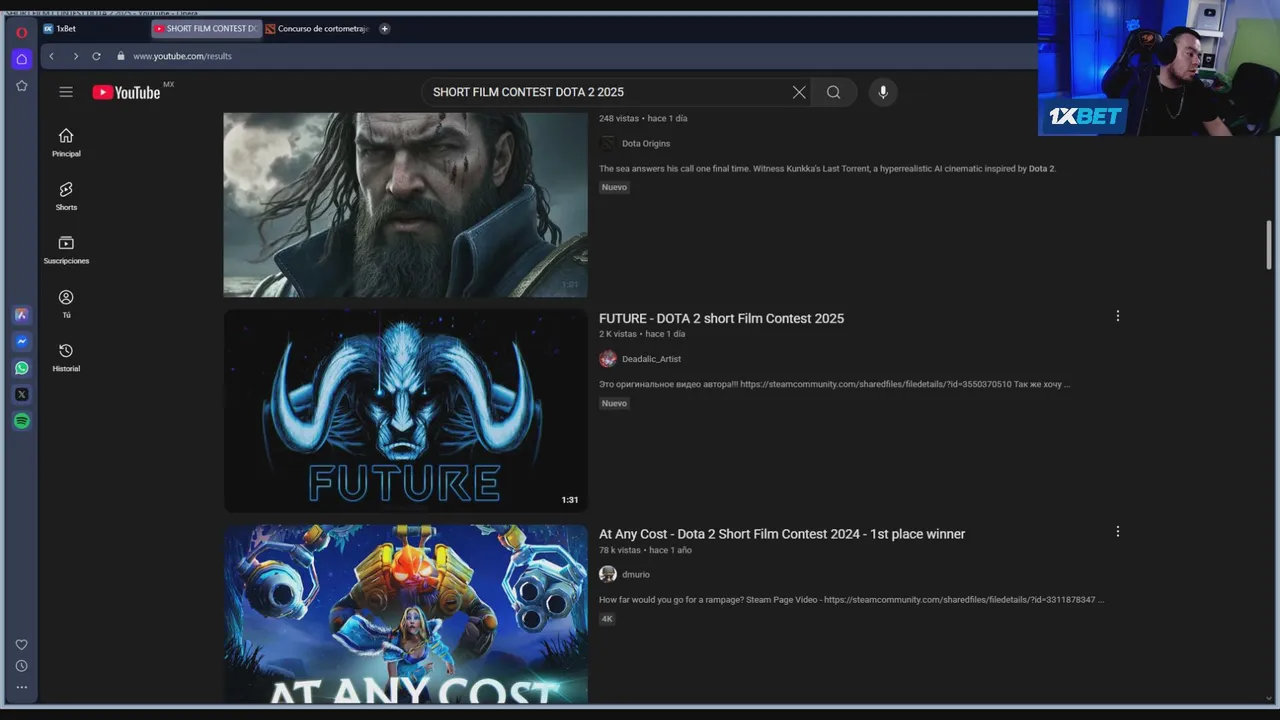The width and height of the screenshot is (1280, 720).
Task: Open WhatsApp in the Opera sidebar
Action: 21,368
